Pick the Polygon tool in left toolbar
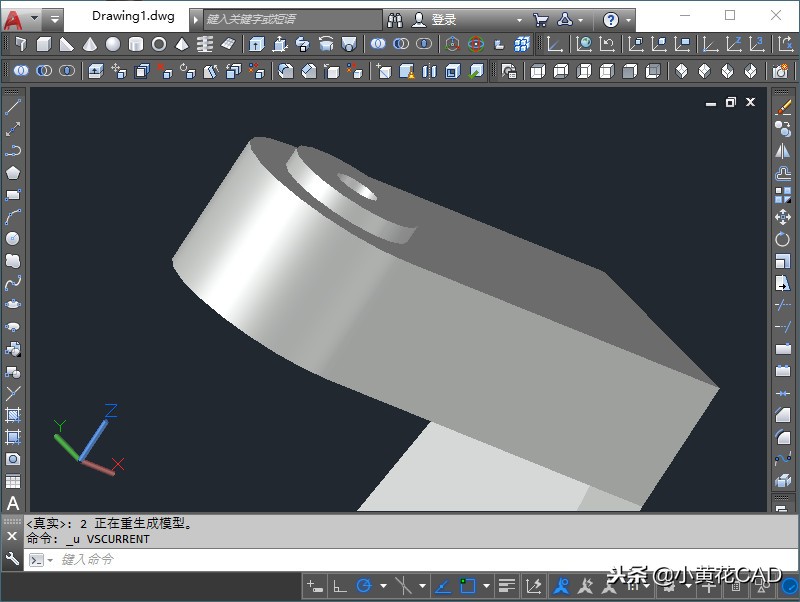 pos(13,172)
